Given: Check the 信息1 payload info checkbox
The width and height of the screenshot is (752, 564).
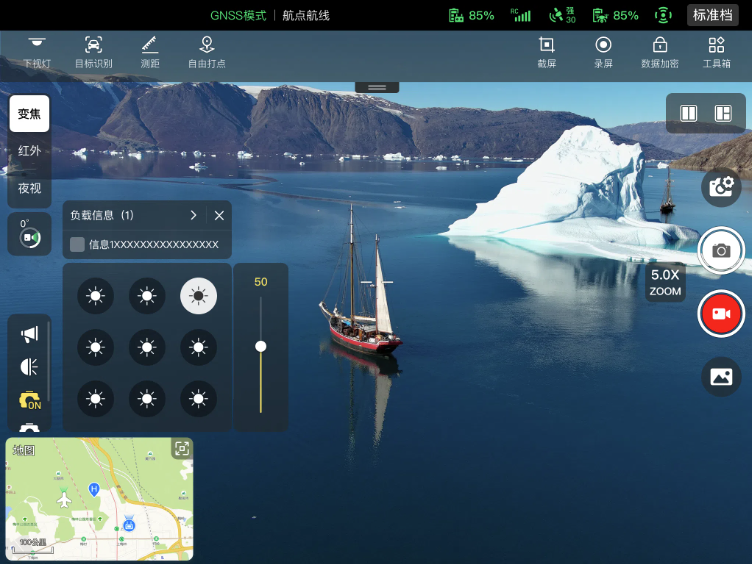Looking at the screenshot, I should 77,244.
